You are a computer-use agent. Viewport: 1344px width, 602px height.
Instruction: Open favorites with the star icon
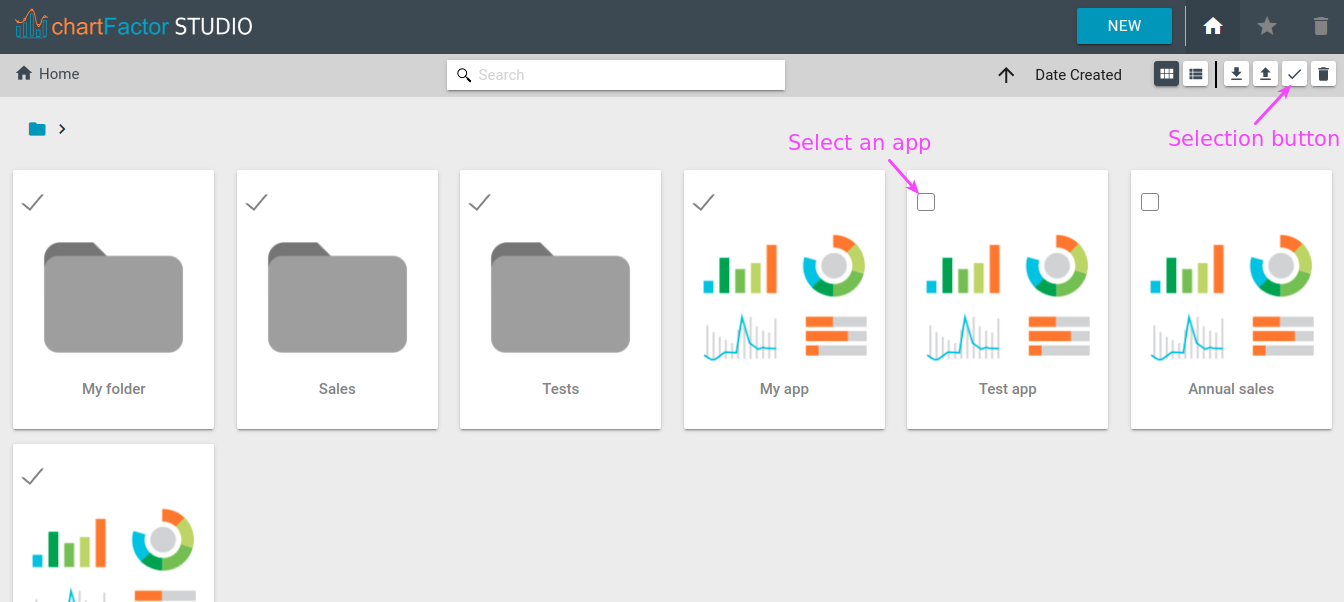pos(1267,27)
